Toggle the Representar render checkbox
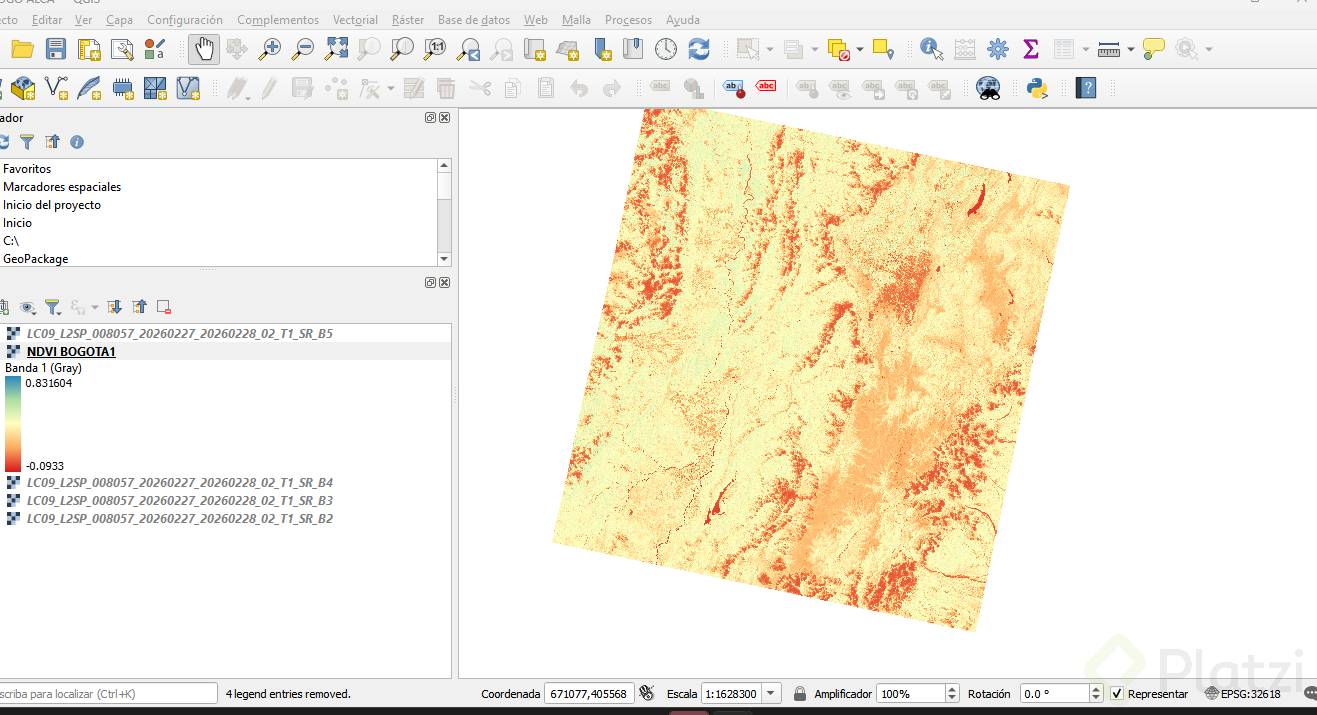Image resolution: width=1317 pixels, height=715 pixels. click(x=1117, y=693)
